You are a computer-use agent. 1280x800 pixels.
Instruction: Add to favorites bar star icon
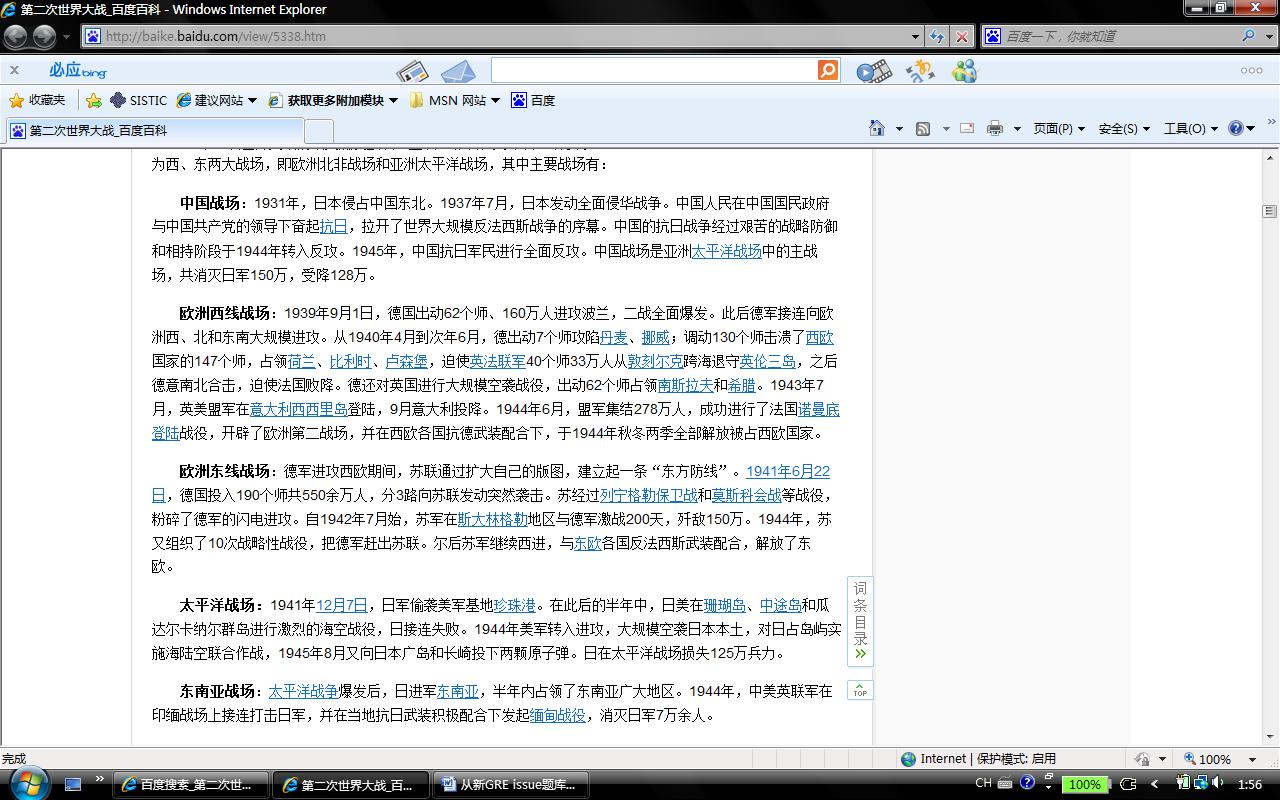point(94,100)
